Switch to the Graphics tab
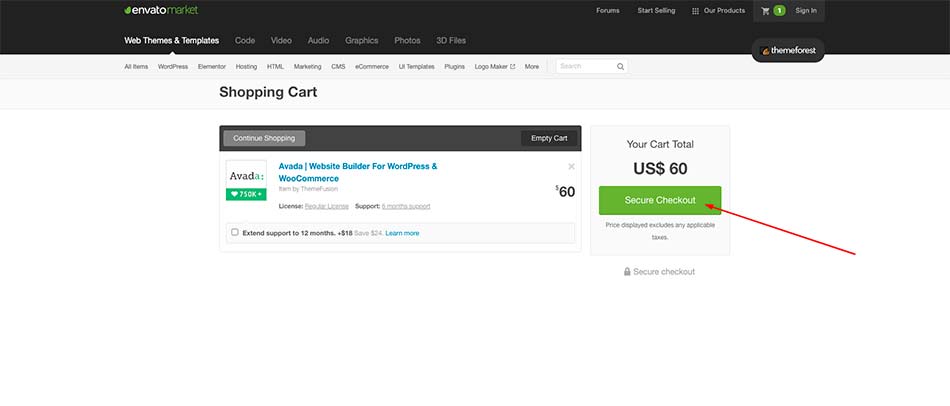Viewport: 950px width, 406px height. 362,41
